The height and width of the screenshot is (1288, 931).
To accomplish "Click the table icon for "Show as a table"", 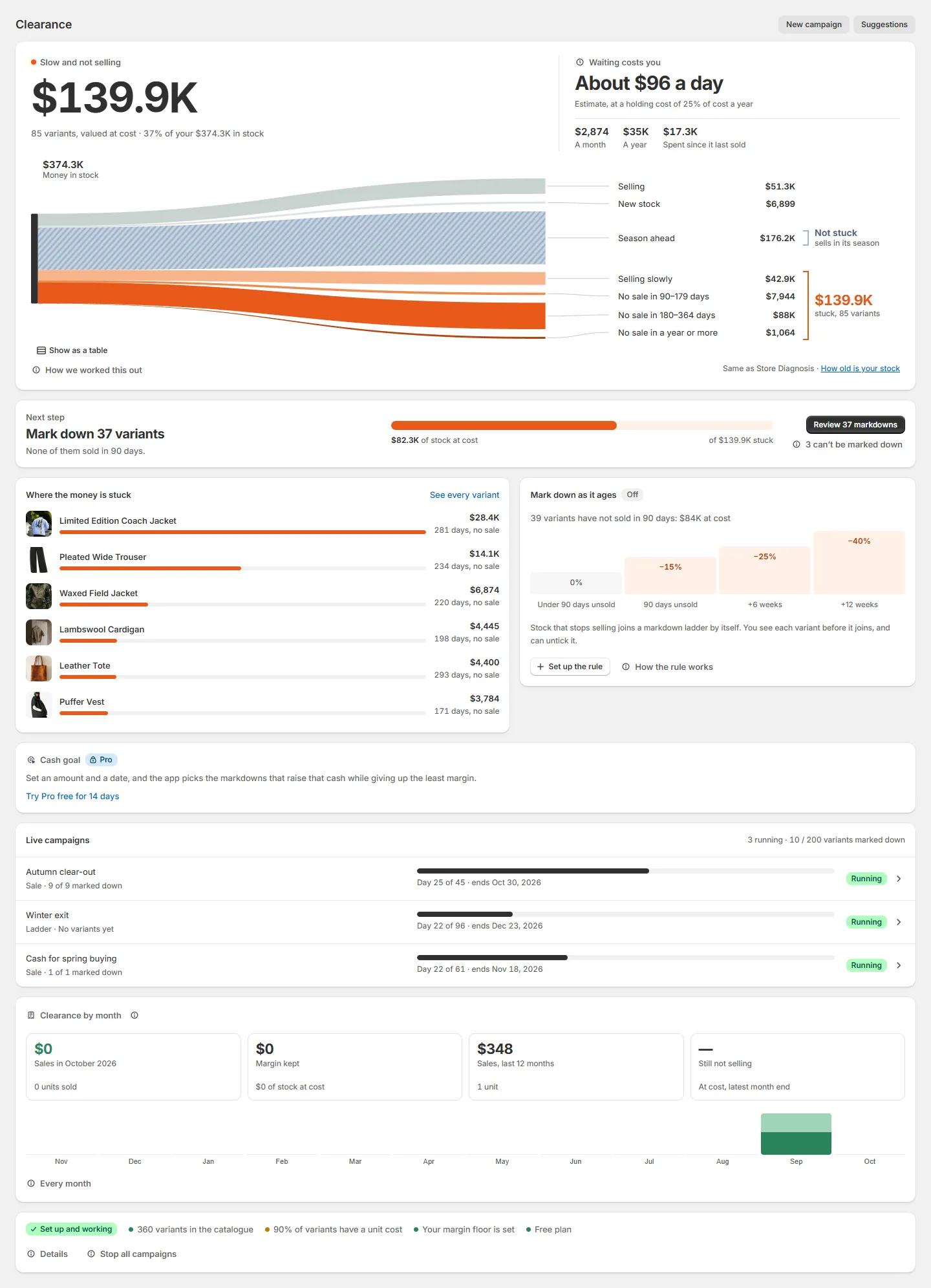I will [x=41, y=350].
